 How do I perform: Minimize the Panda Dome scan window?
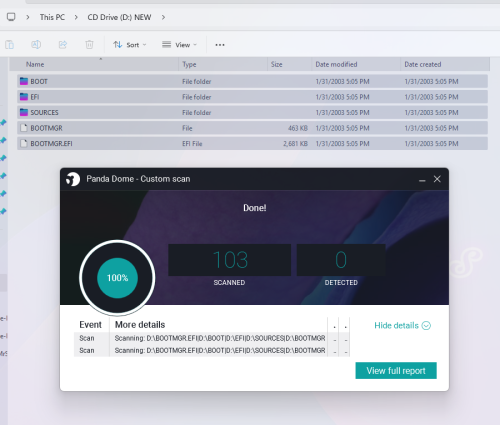click(422, 179)
